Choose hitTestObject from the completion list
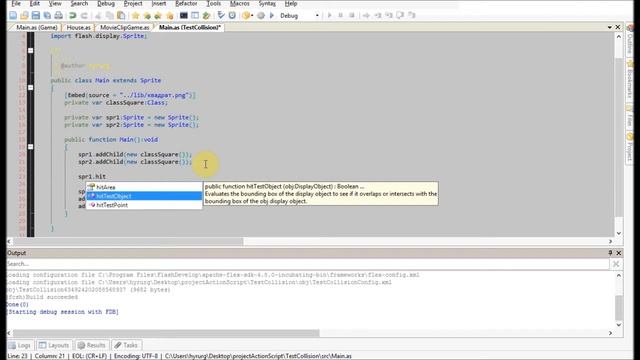 [144, 196]
